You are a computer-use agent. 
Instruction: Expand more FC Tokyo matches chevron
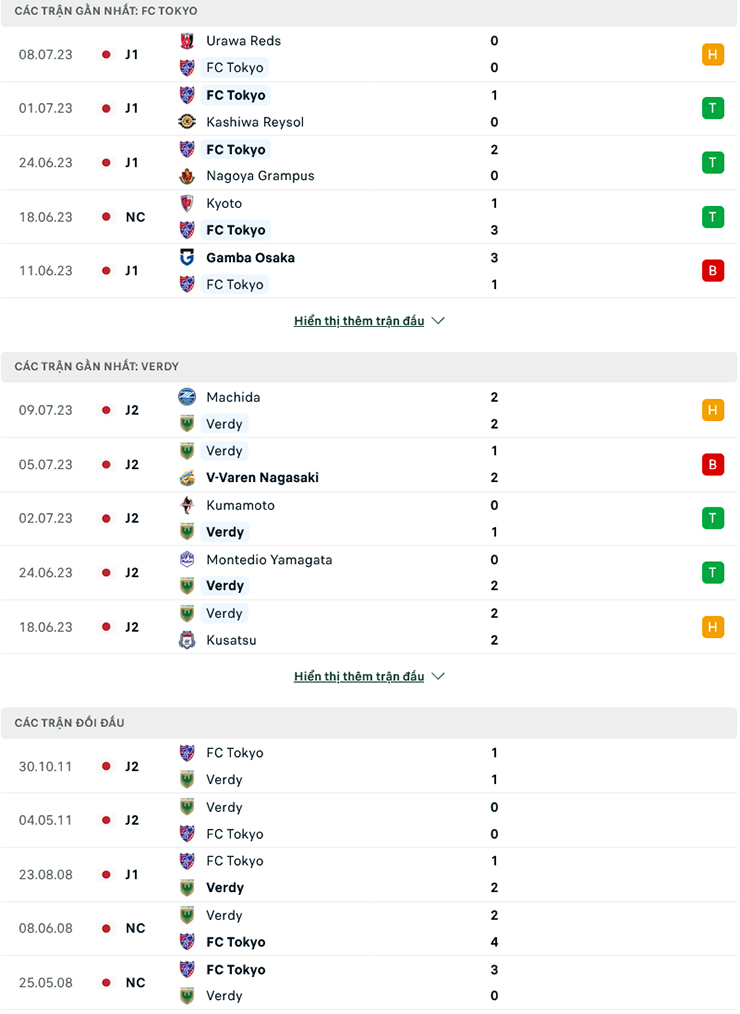(x=438, y=321)
